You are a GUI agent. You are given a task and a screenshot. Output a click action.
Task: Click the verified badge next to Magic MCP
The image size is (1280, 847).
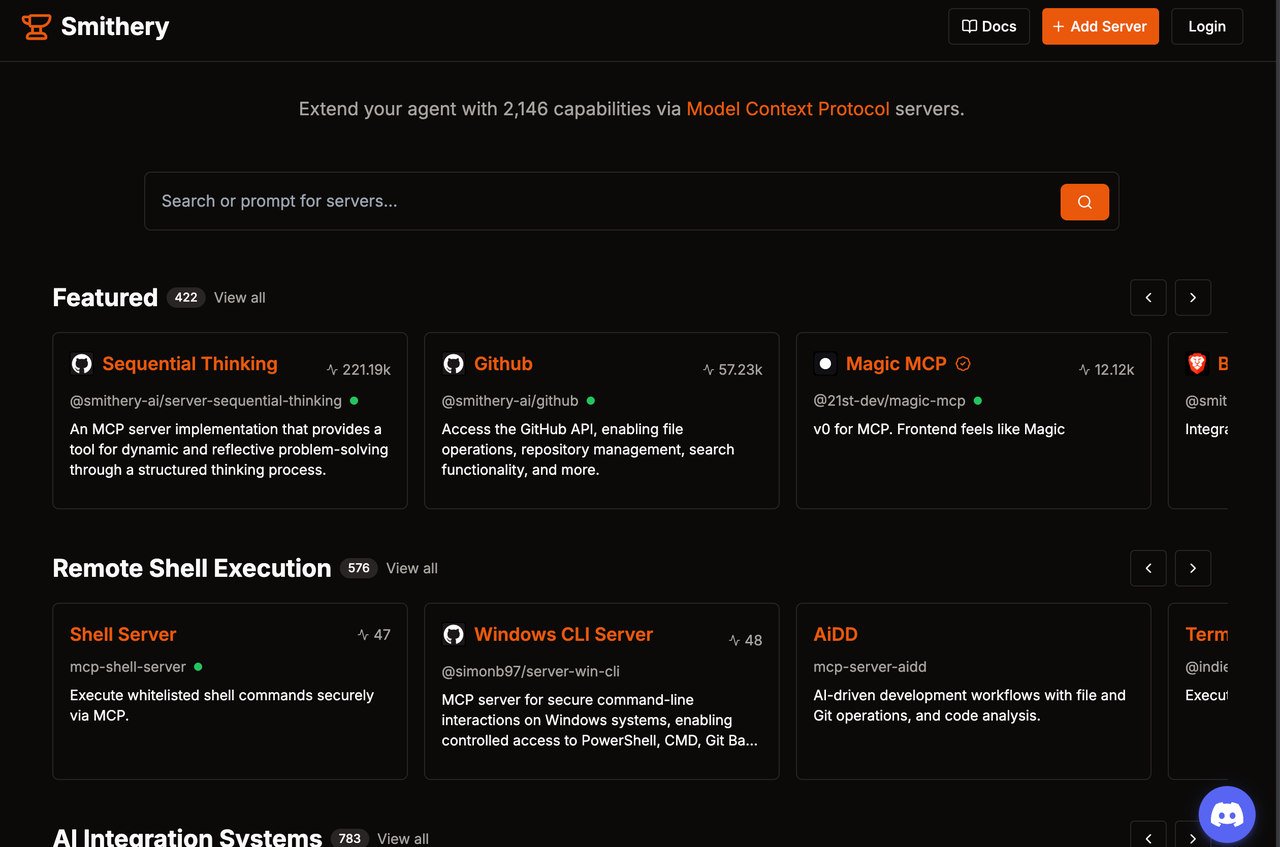tap(963, 364)
